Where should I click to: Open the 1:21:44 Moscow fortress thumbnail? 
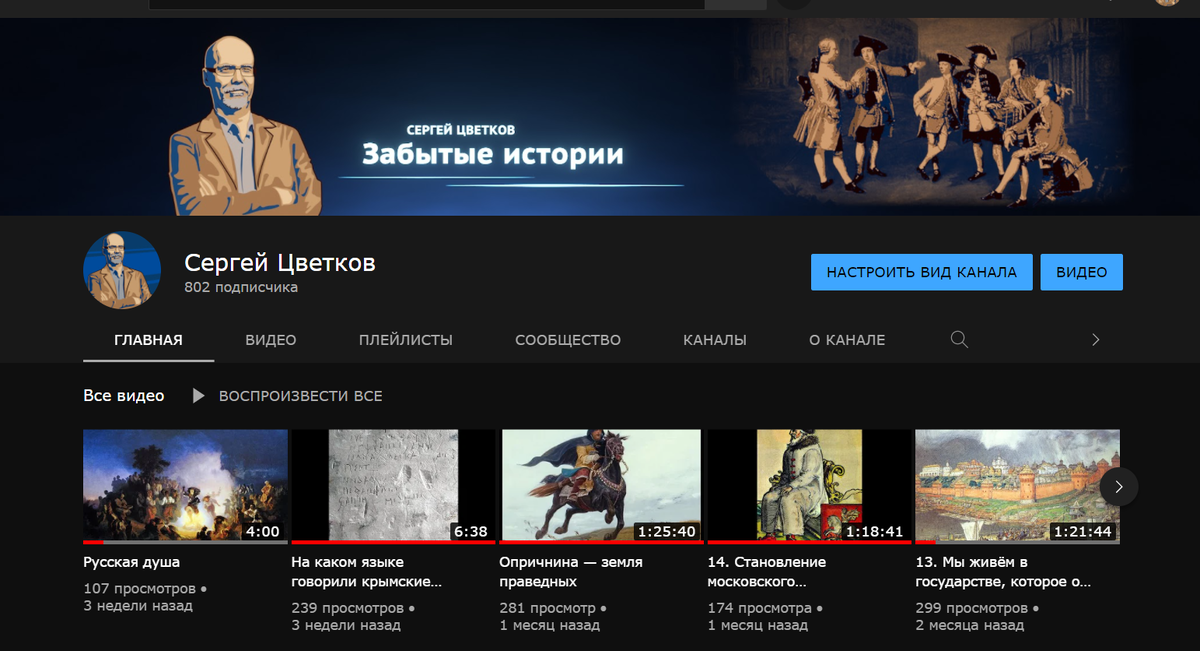click(1017, 487)
